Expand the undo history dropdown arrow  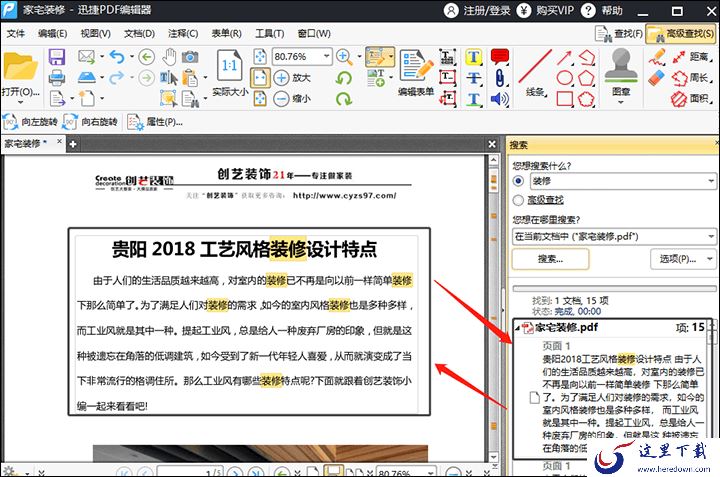pos(132,56)
